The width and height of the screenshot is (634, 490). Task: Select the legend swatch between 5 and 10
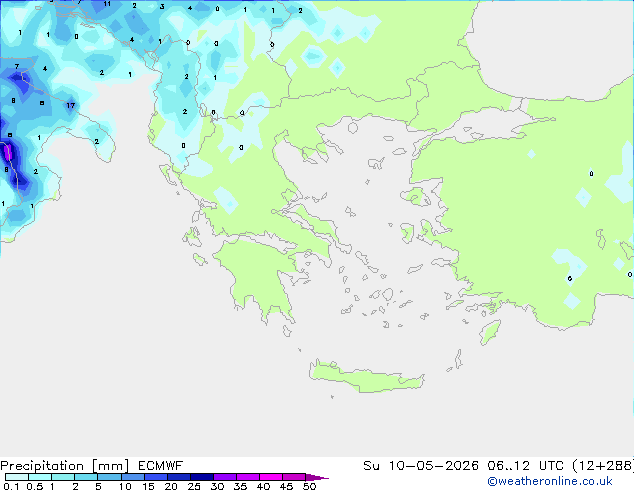[109, 477]
